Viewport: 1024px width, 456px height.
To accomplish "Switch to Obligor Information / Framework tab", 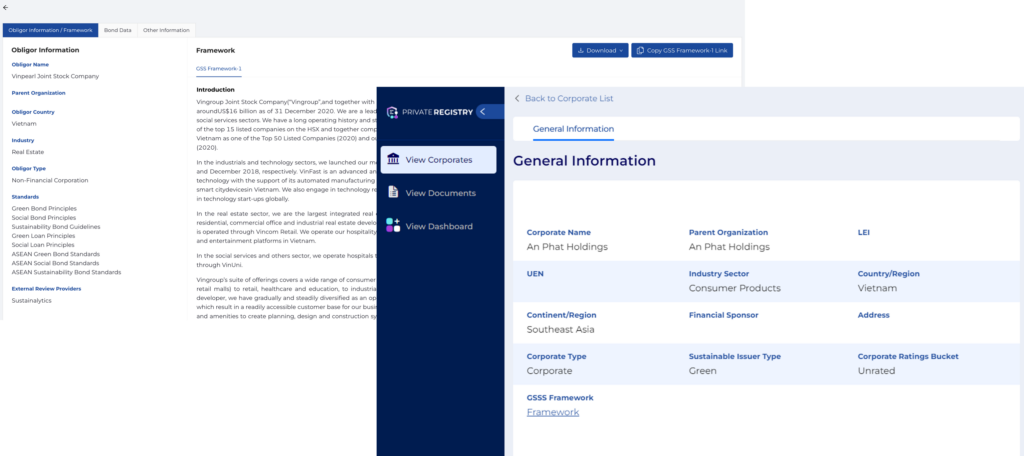I will pyautogui.click(x=50, y=30).
